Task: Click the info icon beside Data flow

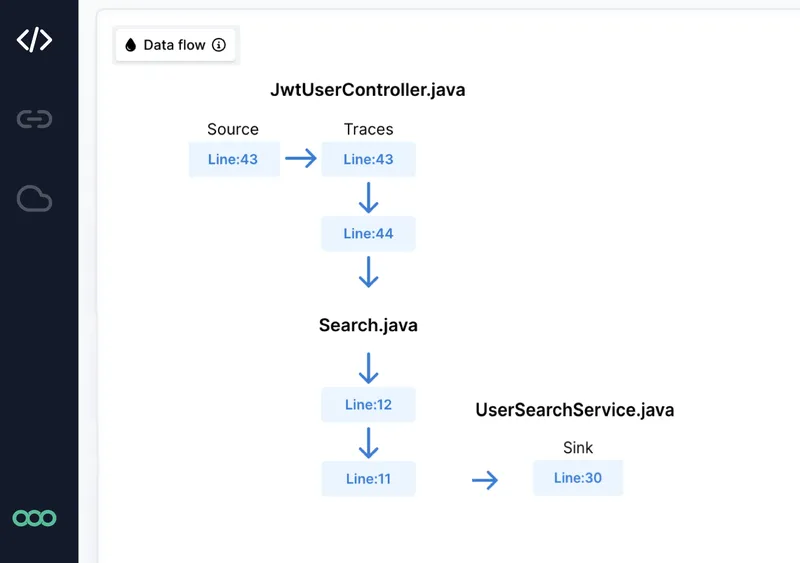Action: point(219,45)
